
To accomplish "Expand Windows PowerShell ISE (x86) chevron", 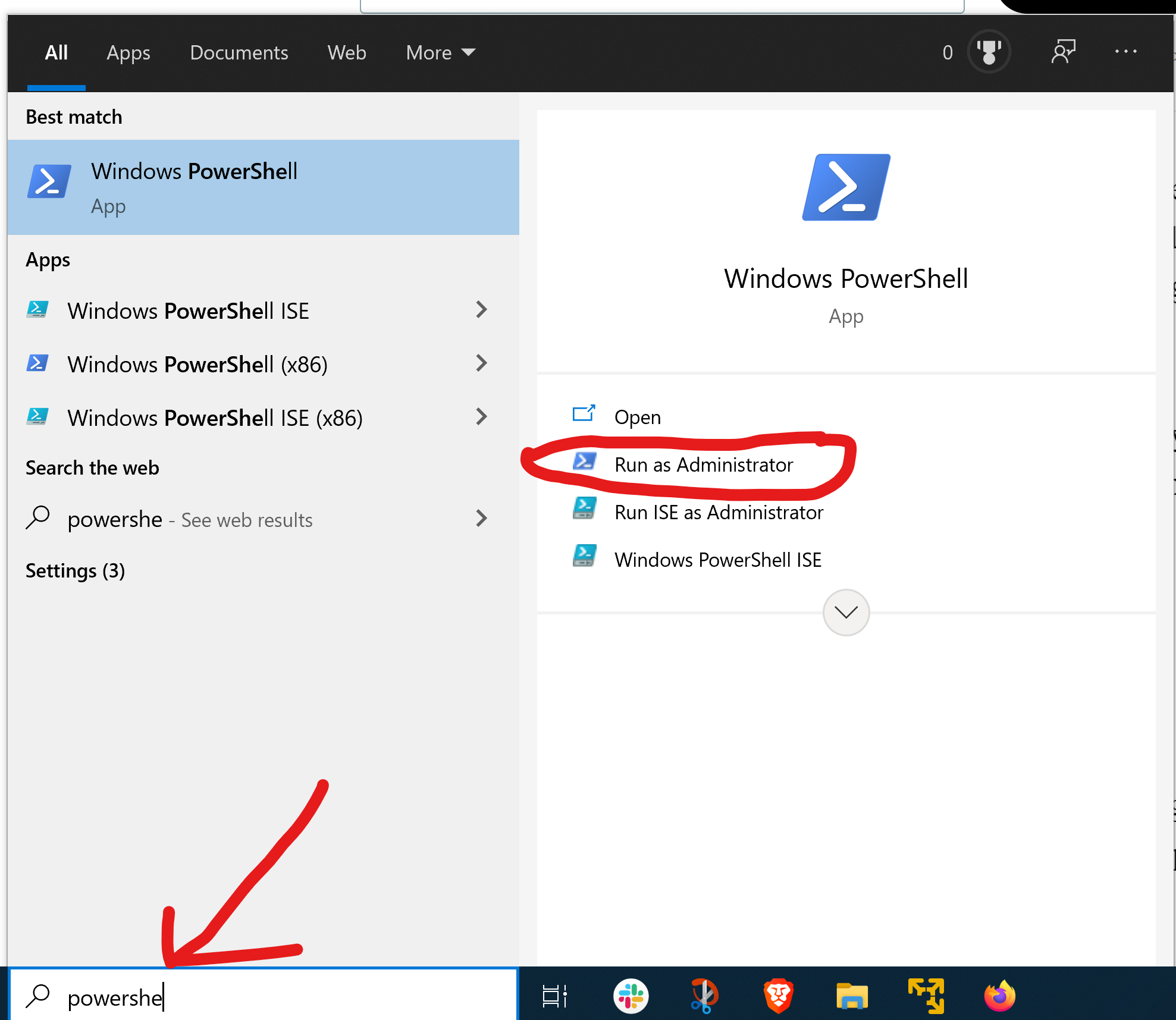I will 482,416.
